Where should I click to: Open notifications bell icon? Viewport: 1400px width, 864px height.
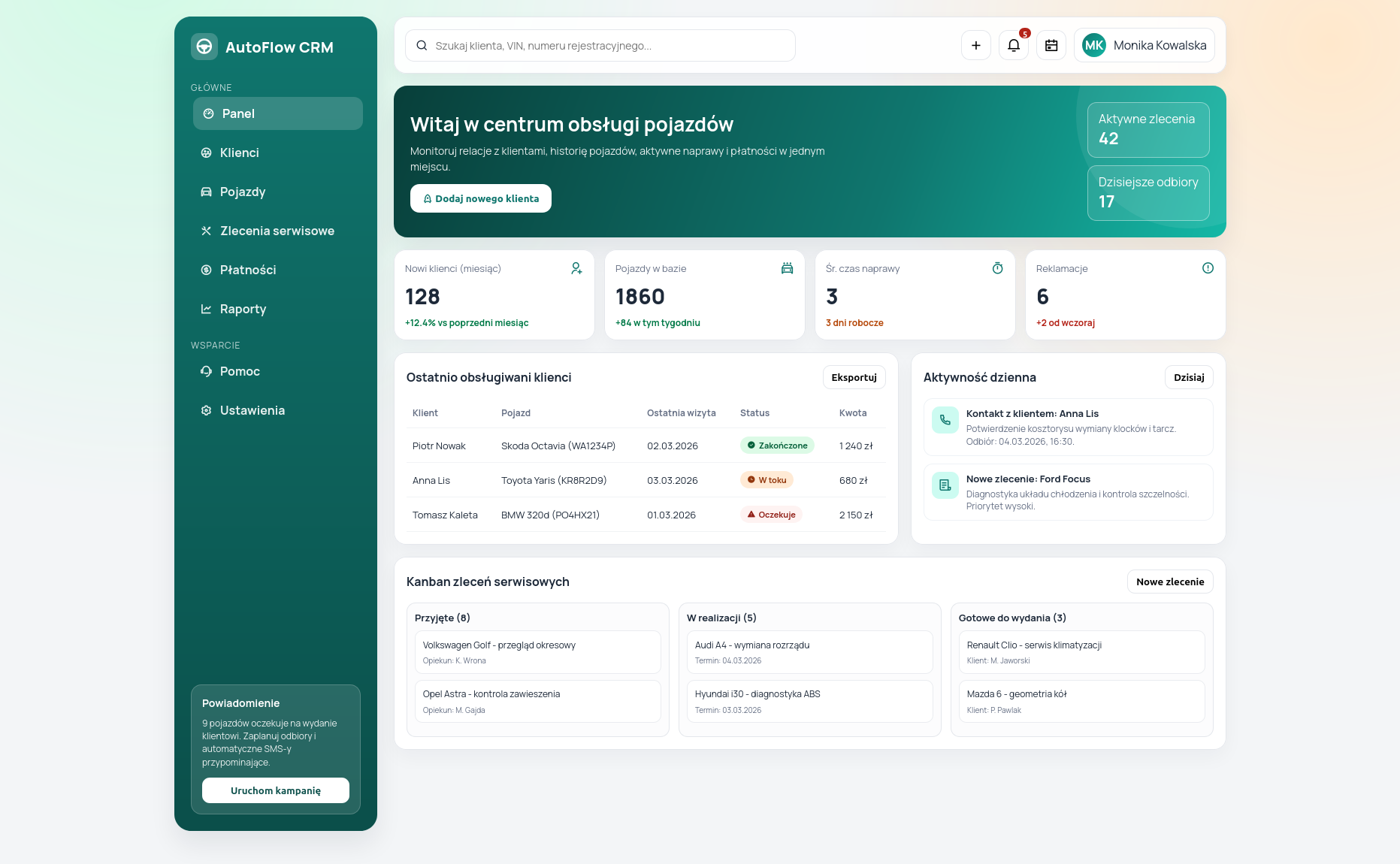point(1014,45)
